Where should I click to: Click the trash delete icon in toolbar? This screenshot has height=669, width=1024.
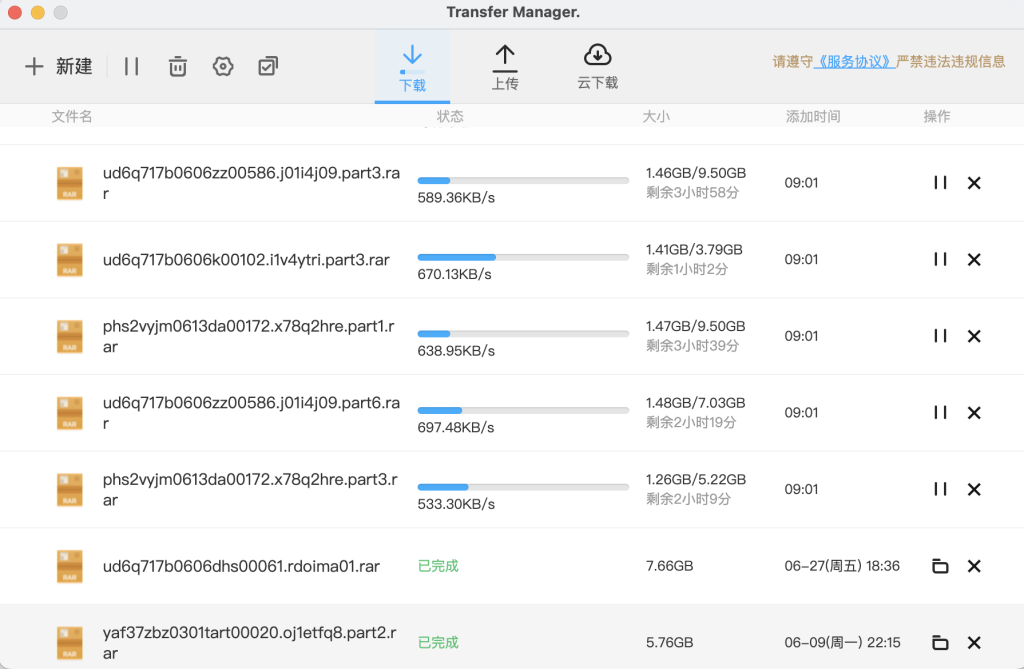click(177, 67)
